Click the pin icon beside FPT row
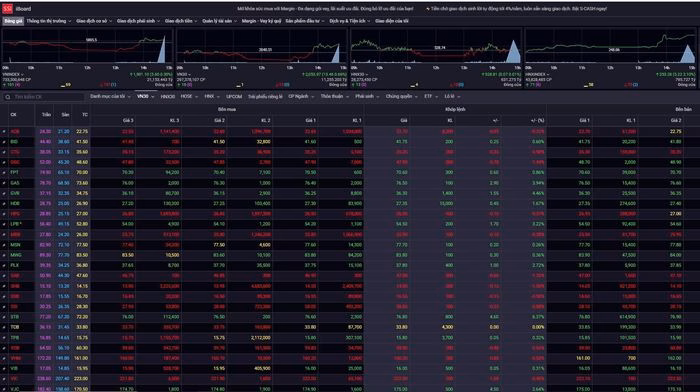Screen dimensions: 700x392 (4, 172)
